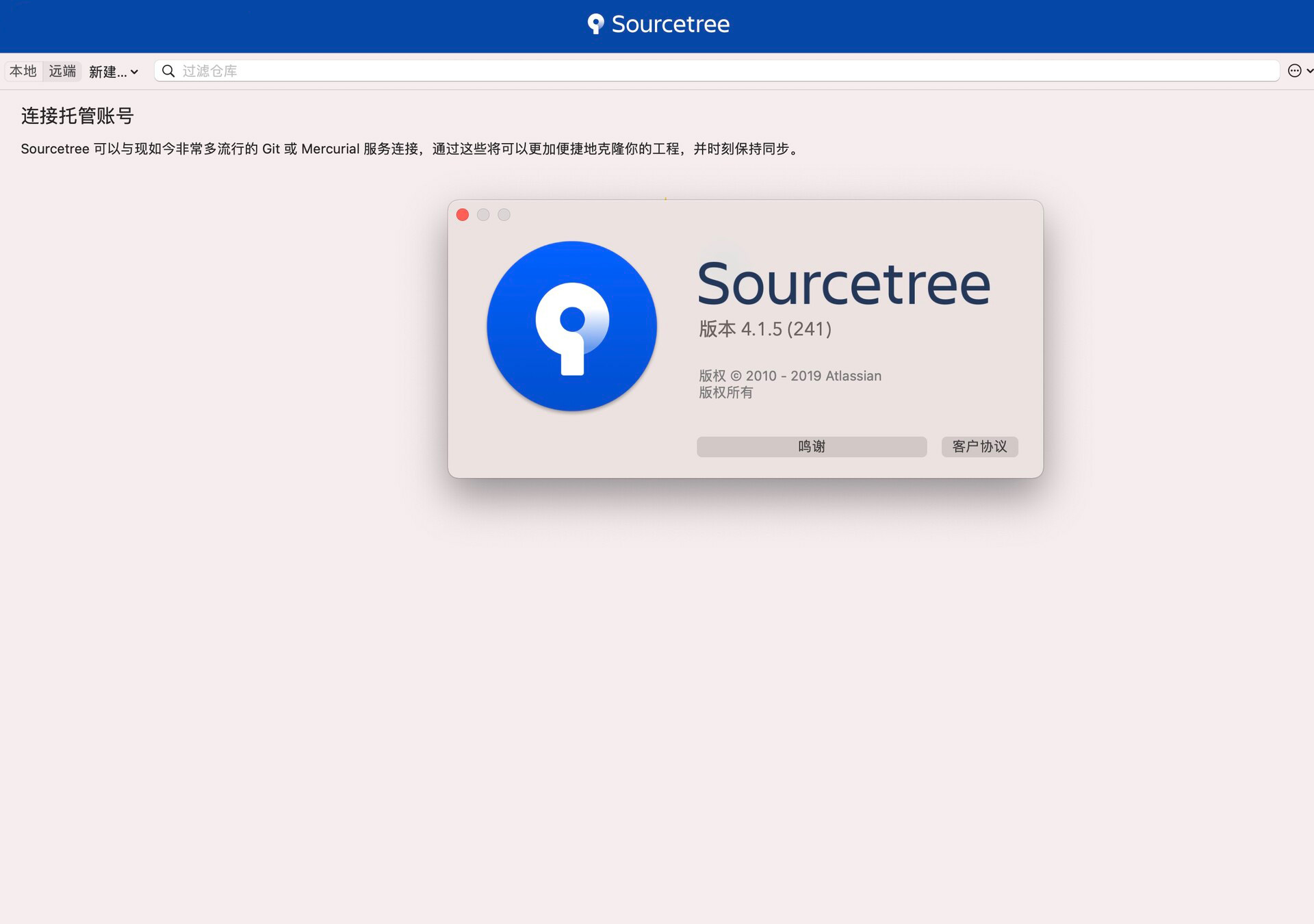Expand the chevron beside the ellipsis icon
The height and width of the screenshot is (924, 1314).
point(1309,70)
